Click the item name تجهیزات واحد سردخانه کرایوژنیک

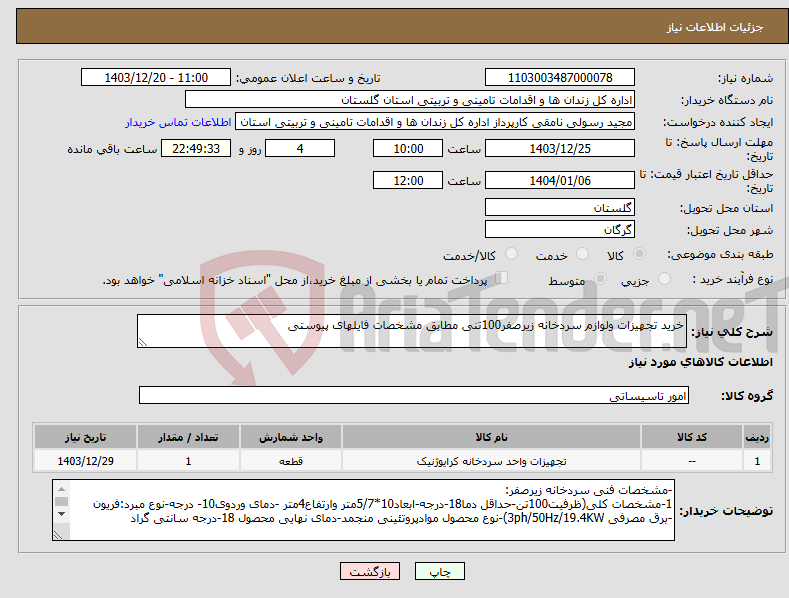491,461
